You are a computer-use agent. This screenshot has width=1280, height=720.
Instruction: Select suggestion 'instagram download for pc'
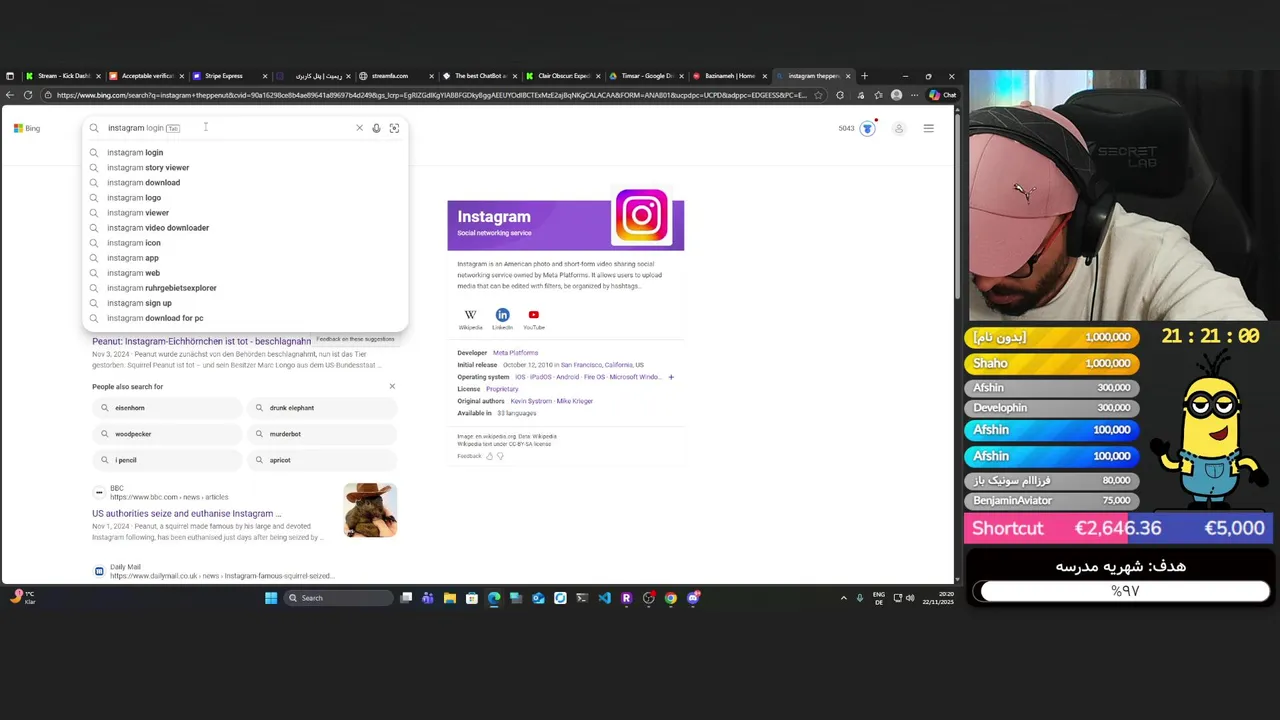click(x=245, y=317)
